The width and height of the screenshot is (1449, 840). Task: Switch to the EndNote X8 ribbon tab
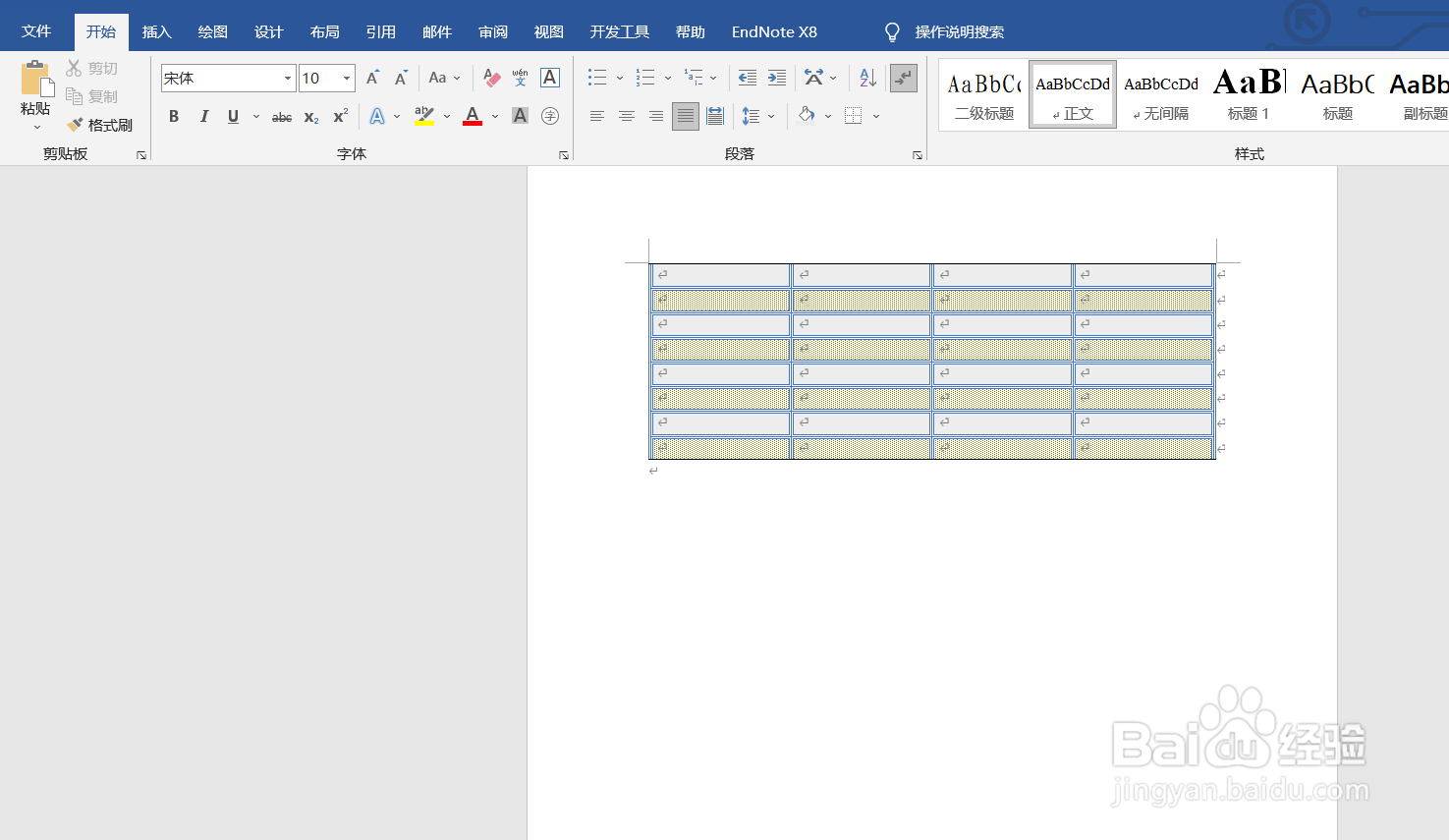click(774, 30)
